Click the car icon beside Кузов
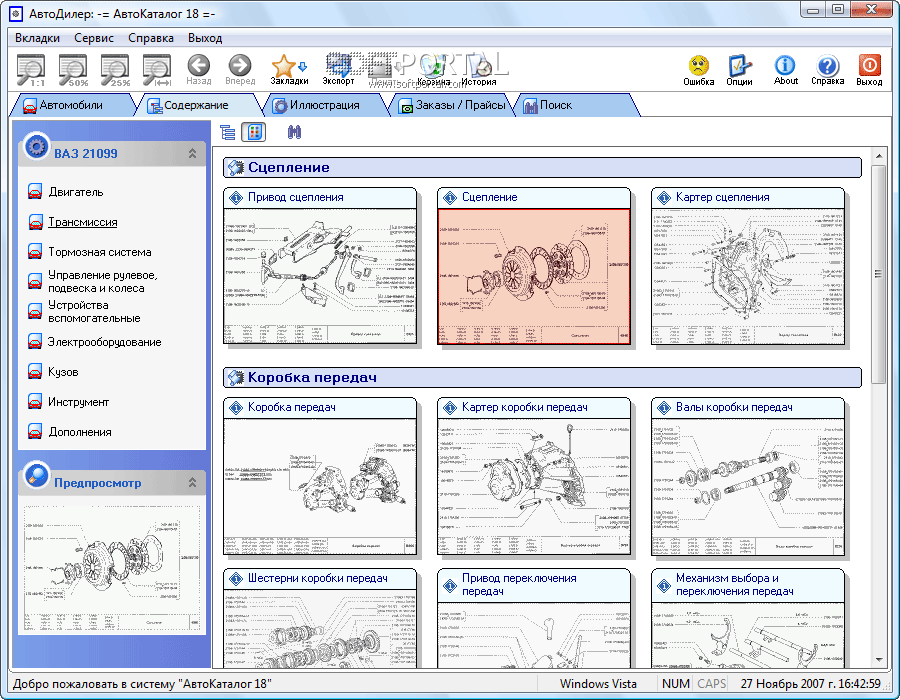Image resolution: width=900 pixels, height=700 pixels. pyautogui.click(x=35, y=372)
